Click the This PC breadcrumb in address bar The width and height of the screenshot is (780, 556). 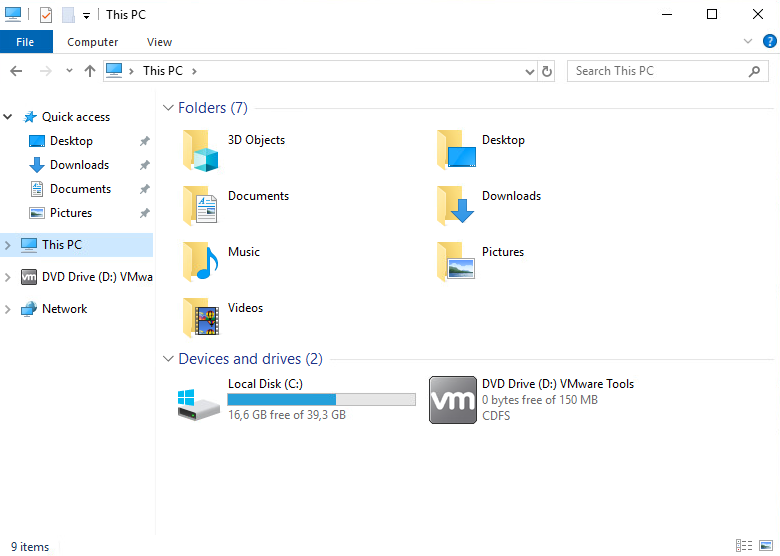163,71
